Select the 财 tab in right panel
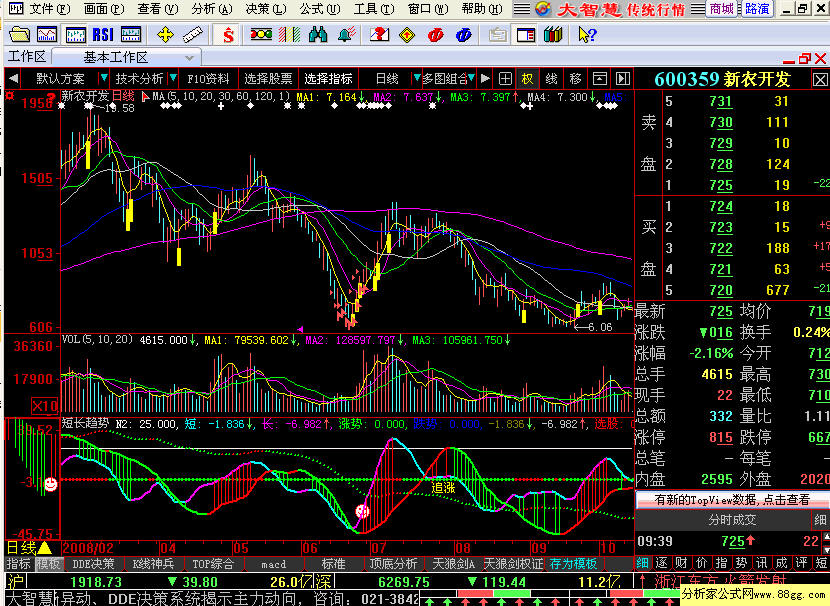The height and width of the screenshot is (606, 830). tap(682, 563)
